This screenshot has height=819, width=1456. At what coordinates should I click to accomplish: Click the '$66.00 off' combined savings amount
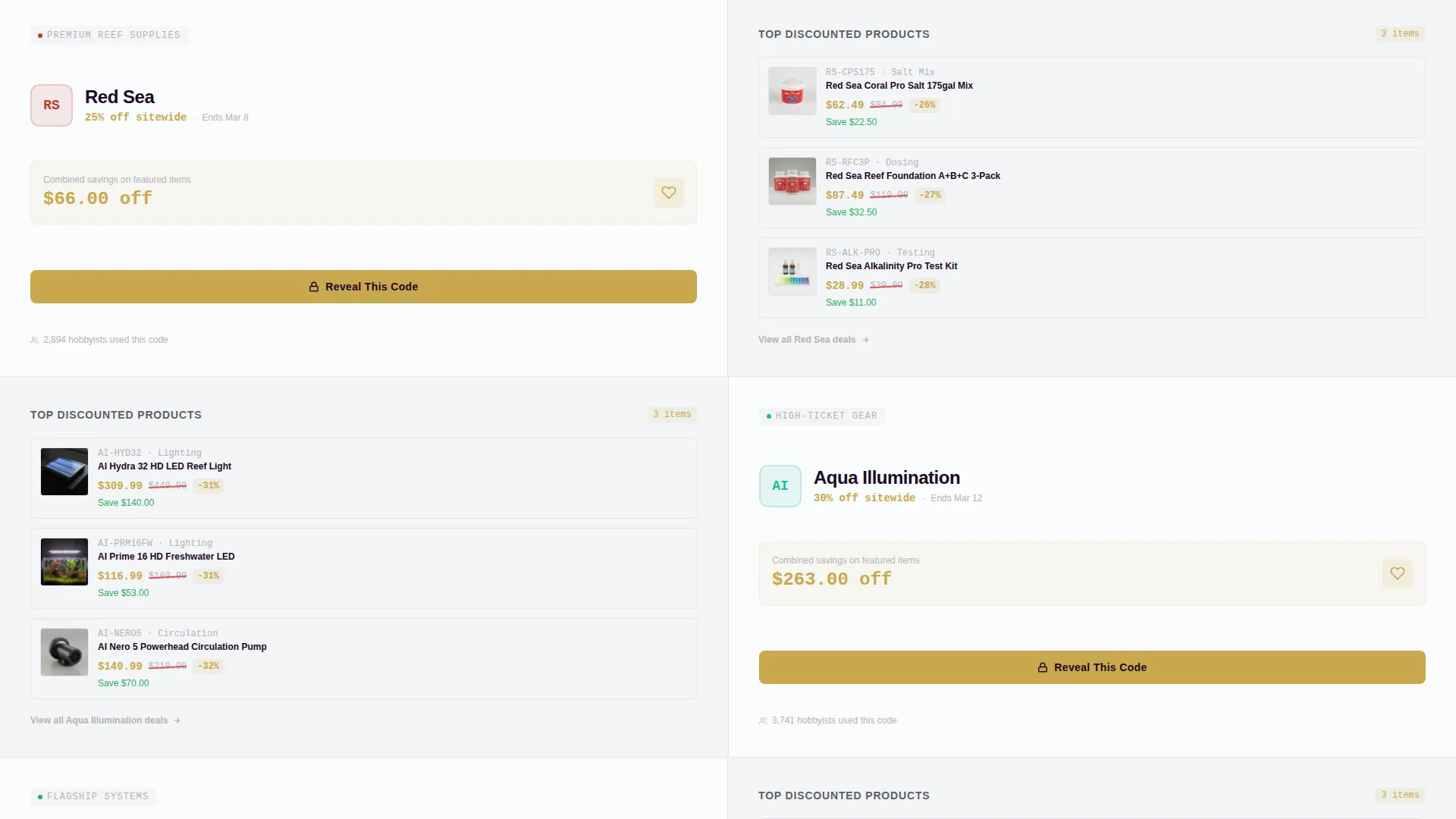coord(98,199)
